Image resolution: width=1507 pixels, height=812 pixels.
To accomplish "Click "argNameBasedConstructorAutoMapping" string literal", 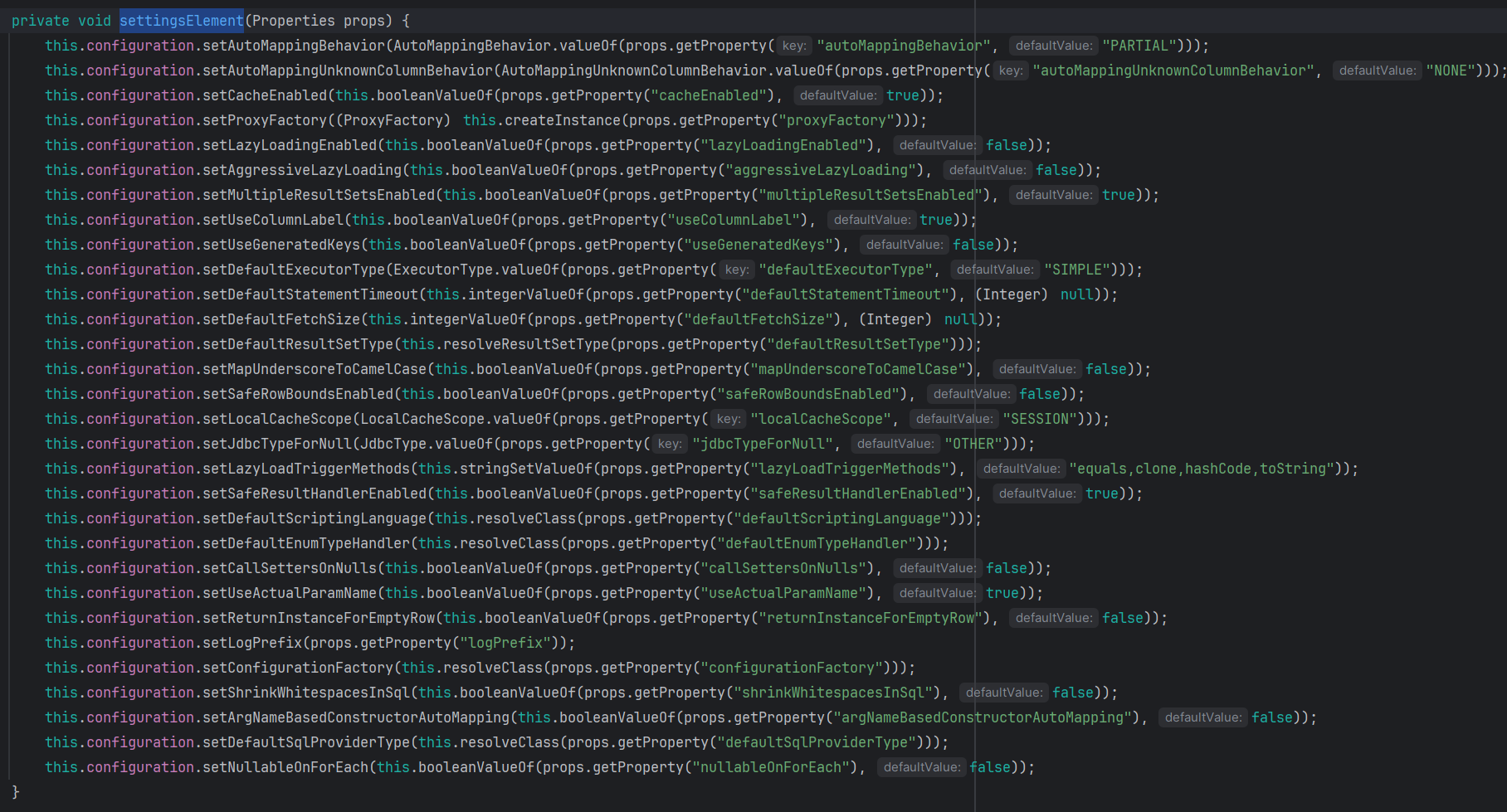I will (983, 717).
